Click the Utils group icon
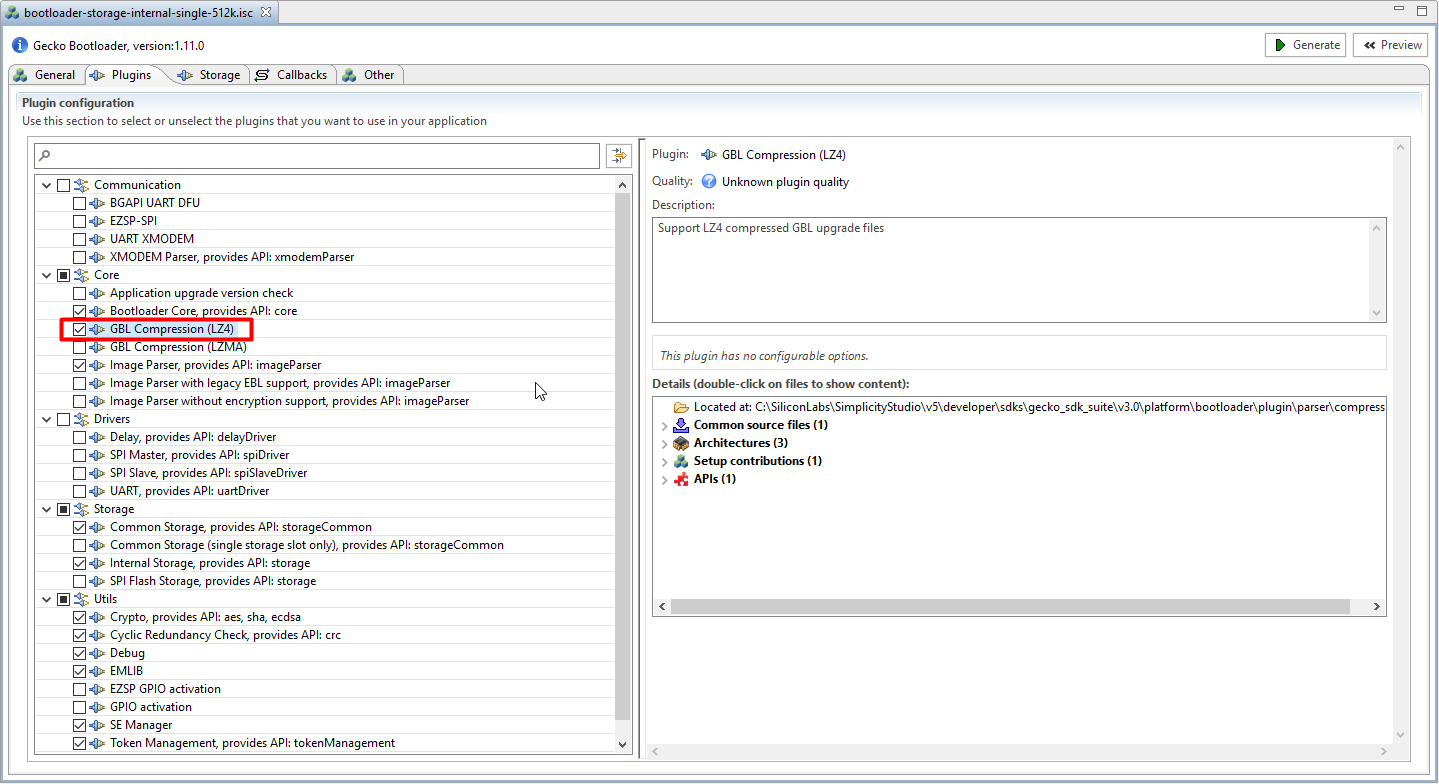Viewport: 1439px width, 784px height. click(x=81, y=599)
